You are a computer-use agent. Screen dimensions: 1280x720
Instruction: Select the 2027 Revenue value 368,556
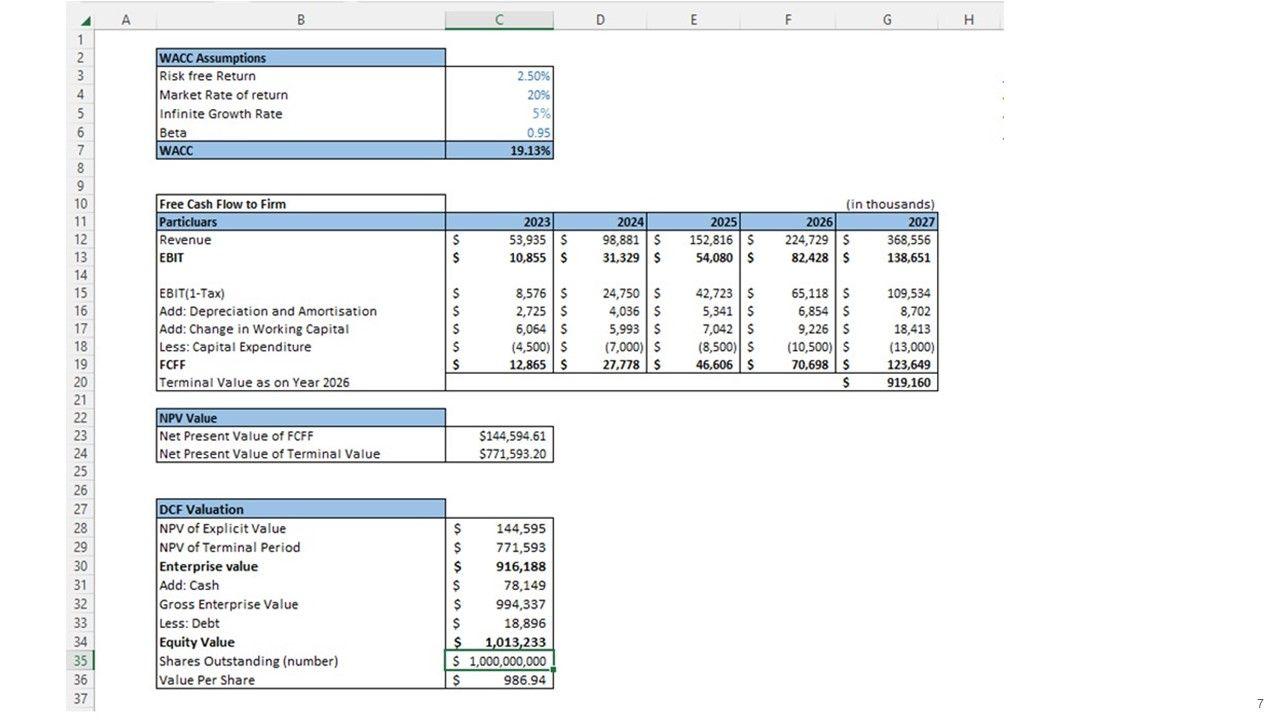(888, 240)
